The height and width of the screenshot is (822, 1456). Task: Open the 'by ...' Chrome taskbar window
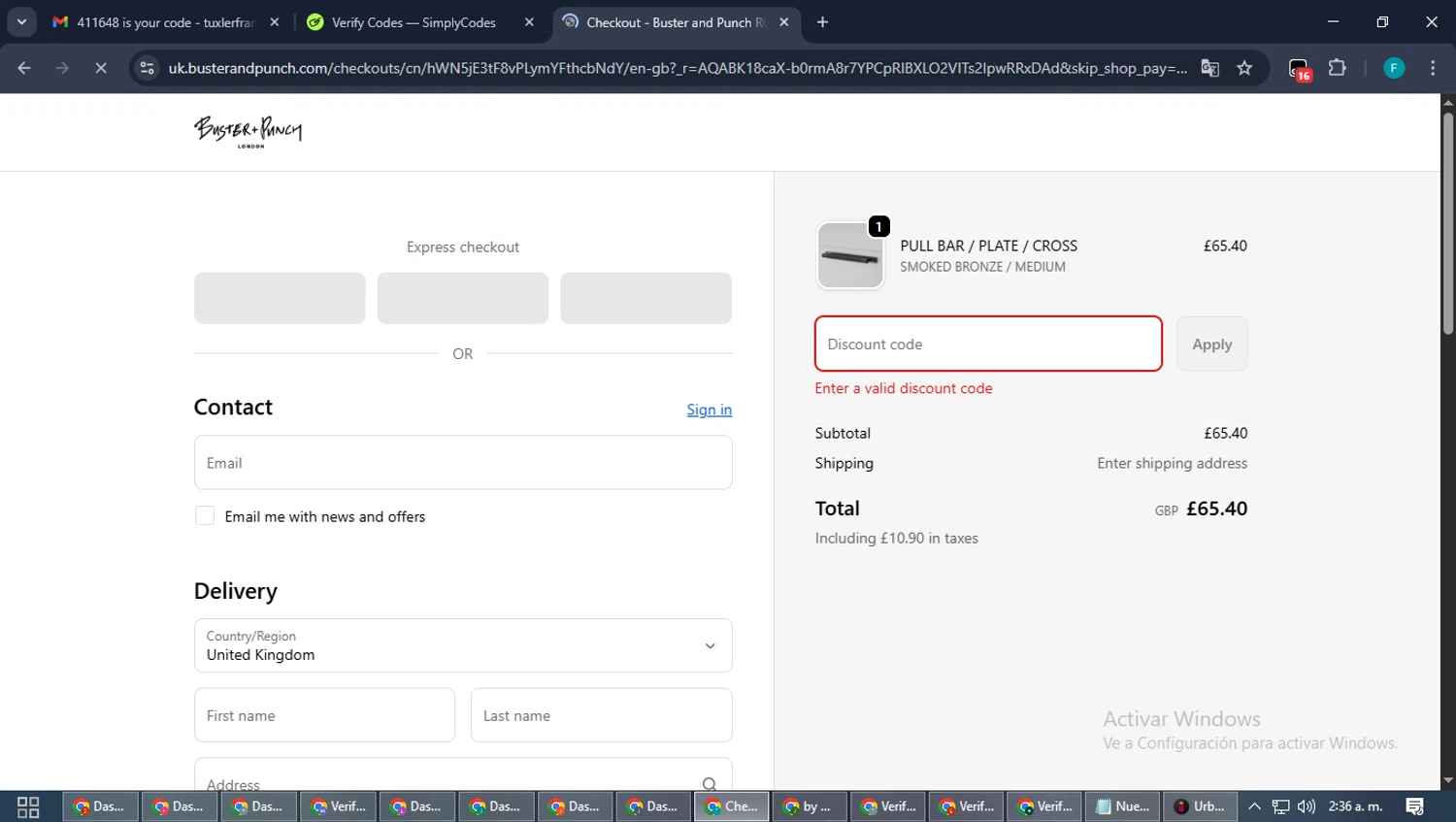click(809, 806)
